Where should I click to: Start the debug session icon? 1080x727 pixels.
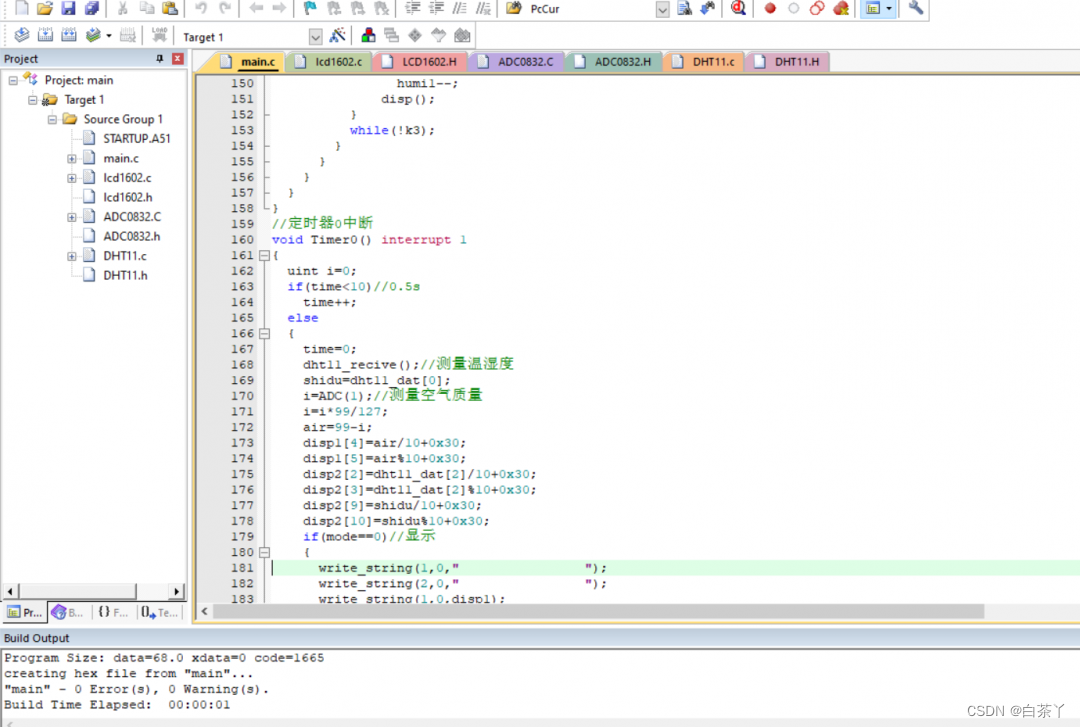pos(738,8)
